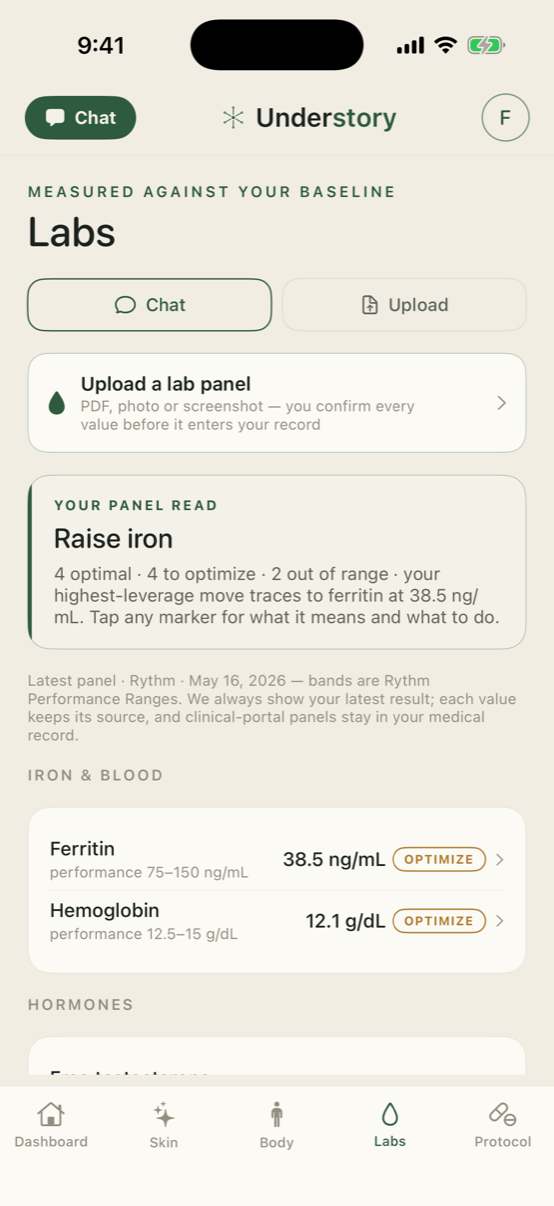Tap the Hemoglobin OPTIMIZE badge
Screen dimensions: 554x1206
(x=439, y=921)
